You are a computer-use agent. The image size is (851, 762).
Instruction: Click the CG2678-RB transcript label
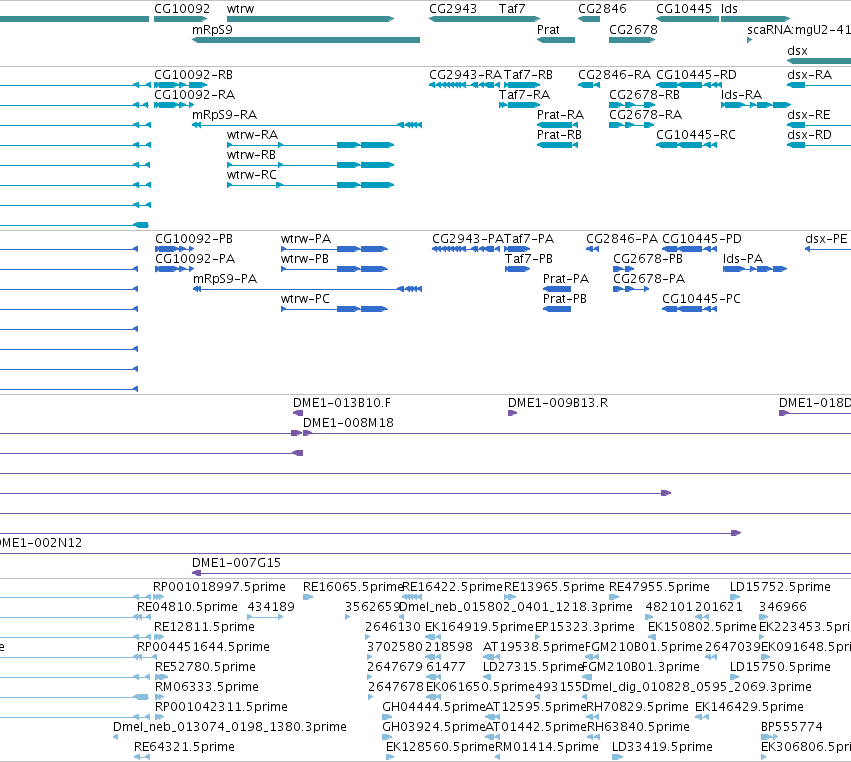[x=644, y=94]
